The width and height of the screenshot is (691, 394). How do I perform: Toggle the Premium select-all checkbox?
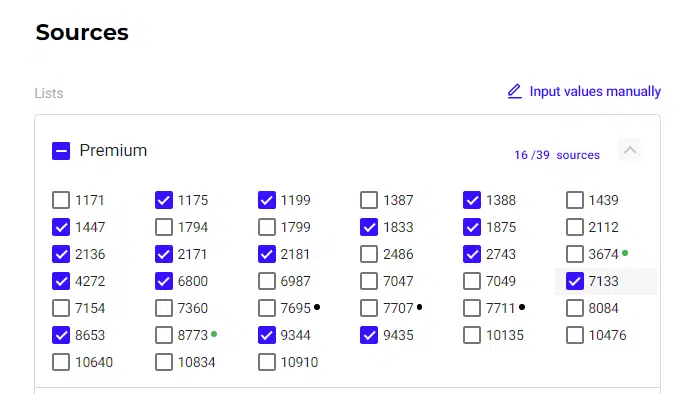pyautogui.click(x=61, y=151)
